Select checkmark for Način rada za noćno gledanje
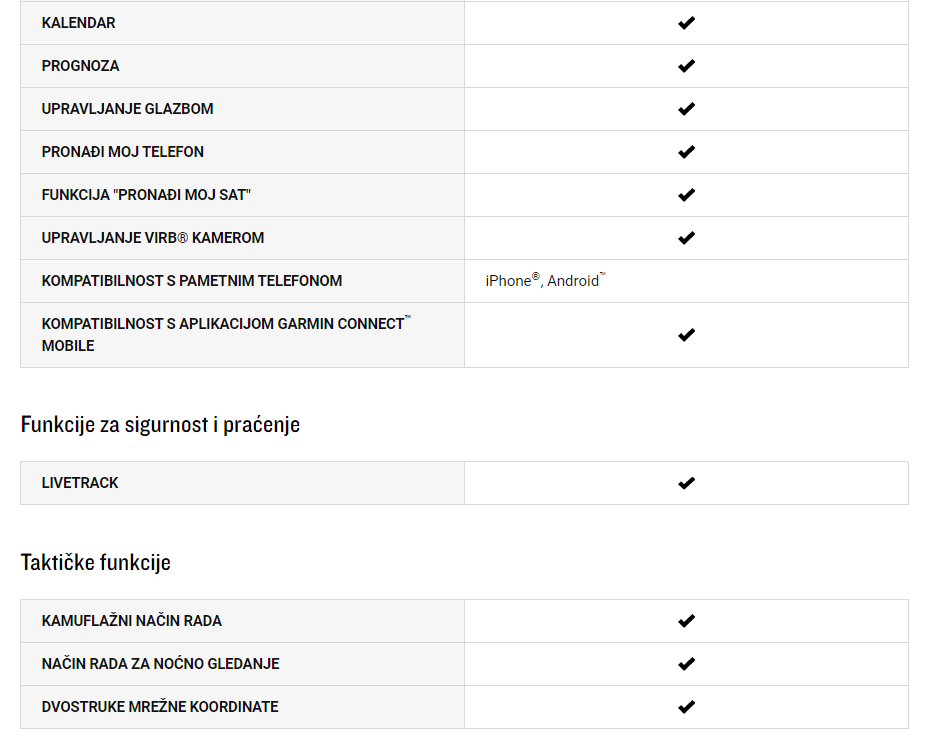Screen dimensions: 929x744 coord(686,664)
